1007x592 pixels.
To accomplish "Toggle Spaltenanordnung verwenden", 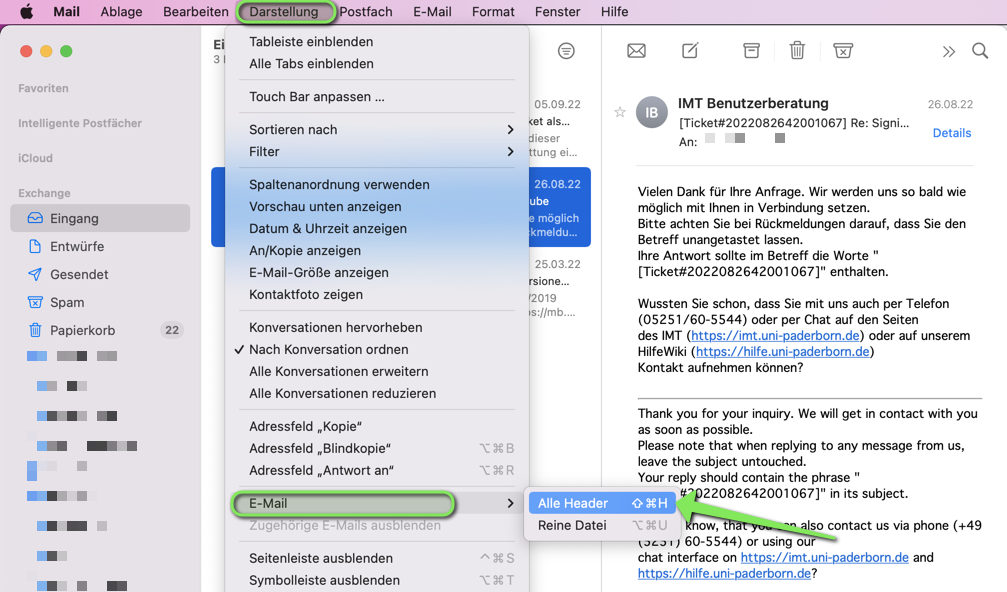I will click(377, 185).
